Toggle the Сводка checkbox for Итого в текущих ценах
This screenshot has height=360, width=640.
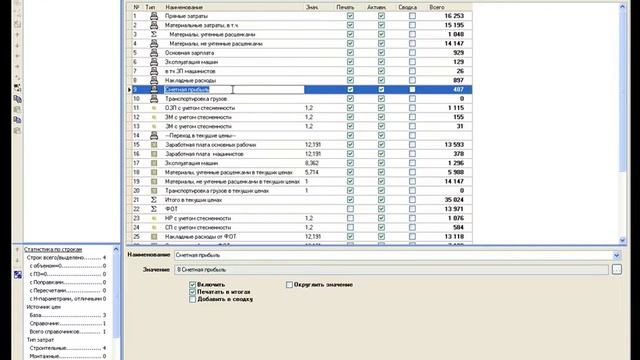[412, 200]
